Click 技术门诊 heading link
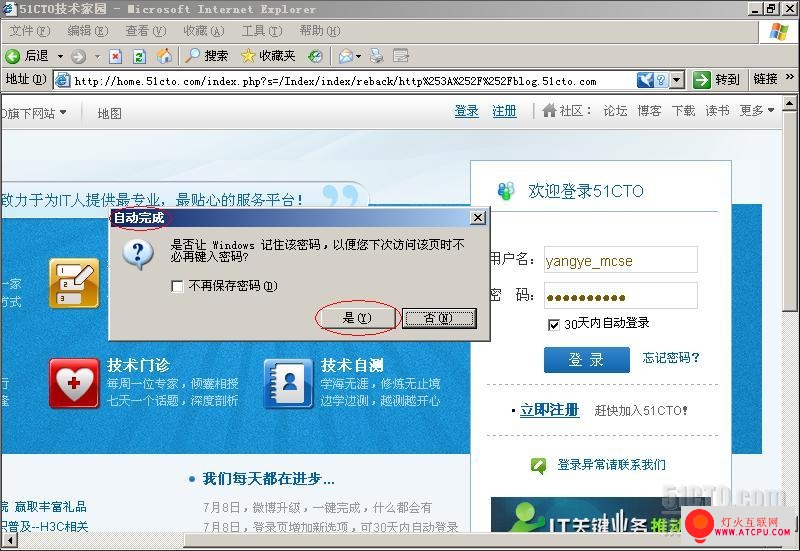This screenshot has width=800, height=551. coord(138,365)
